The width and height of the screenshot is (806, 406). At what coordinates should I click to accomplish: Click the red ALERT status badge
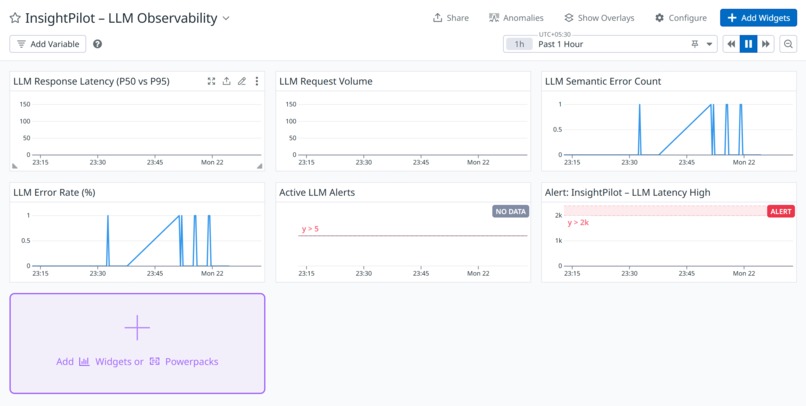tap(781, 211)
